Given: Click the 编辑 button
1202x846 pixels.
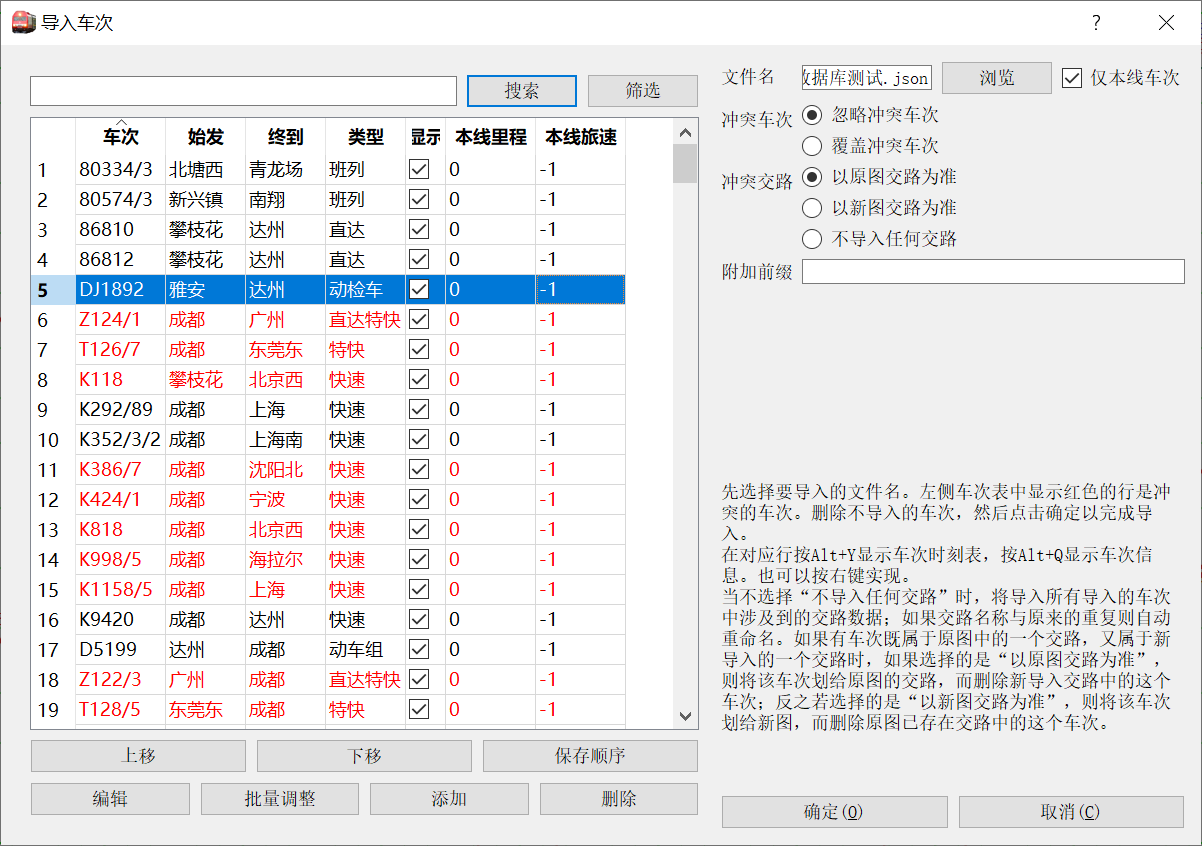Looking at the screenshot, I should pyautogui.click(x=110, y=799).
